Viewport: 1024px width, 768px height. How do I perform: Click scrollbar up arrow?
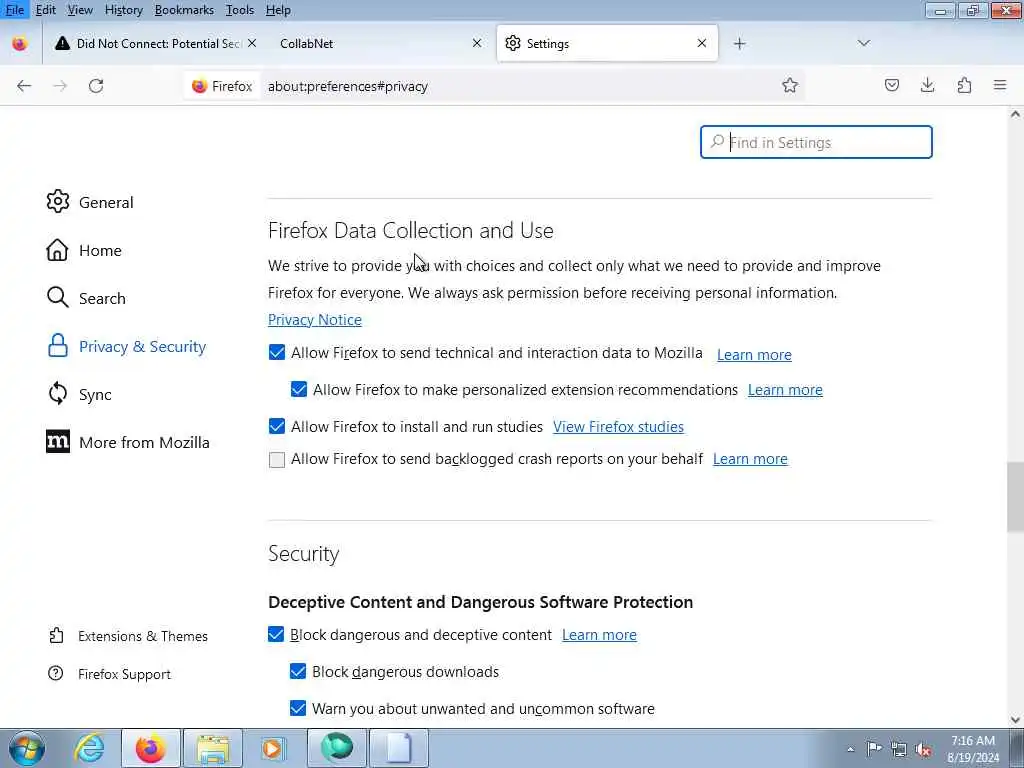[x=1015, y=114]
